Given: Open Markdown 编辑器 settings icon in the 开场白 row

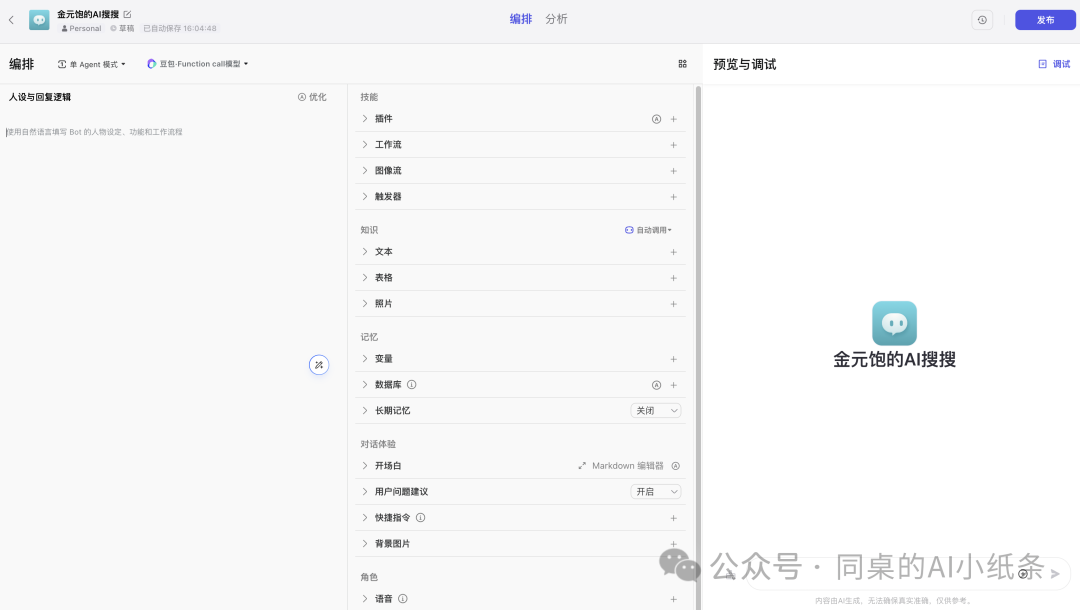Looking at the screenshot, I should (x=675, y=465).
